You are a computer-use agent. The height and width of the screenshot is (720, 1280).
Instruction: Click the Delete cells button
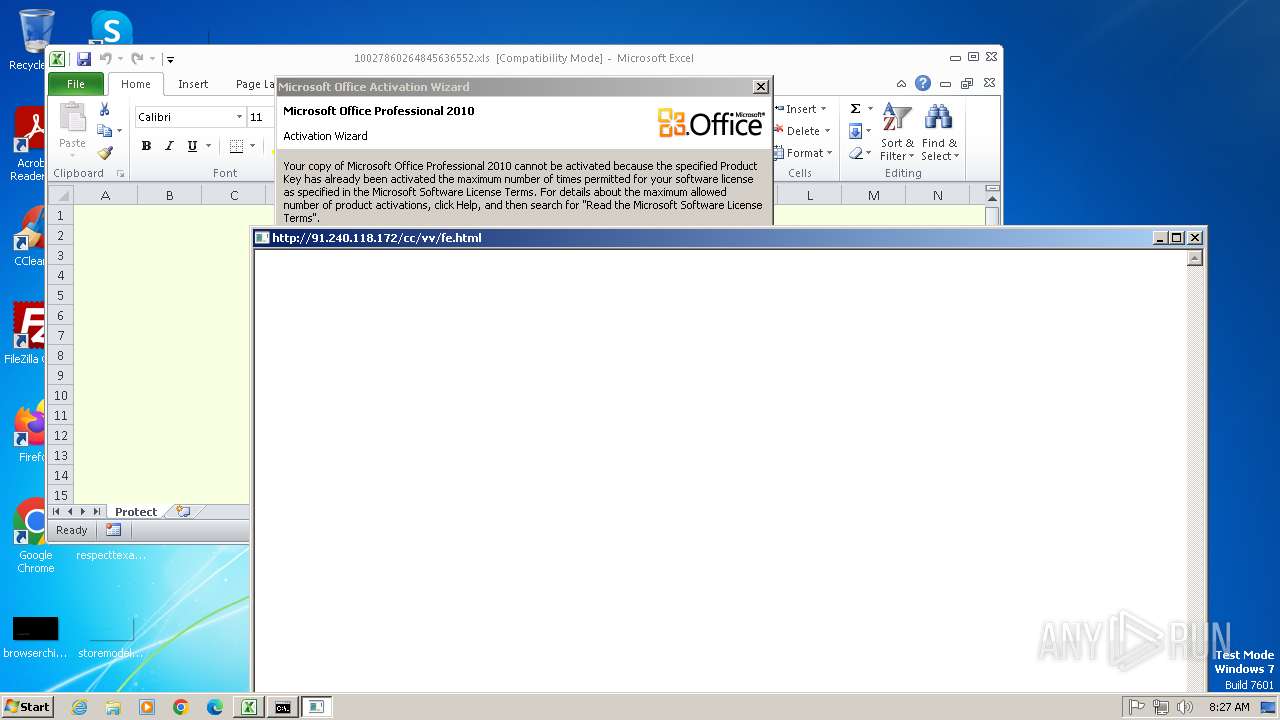coord(801,131)
